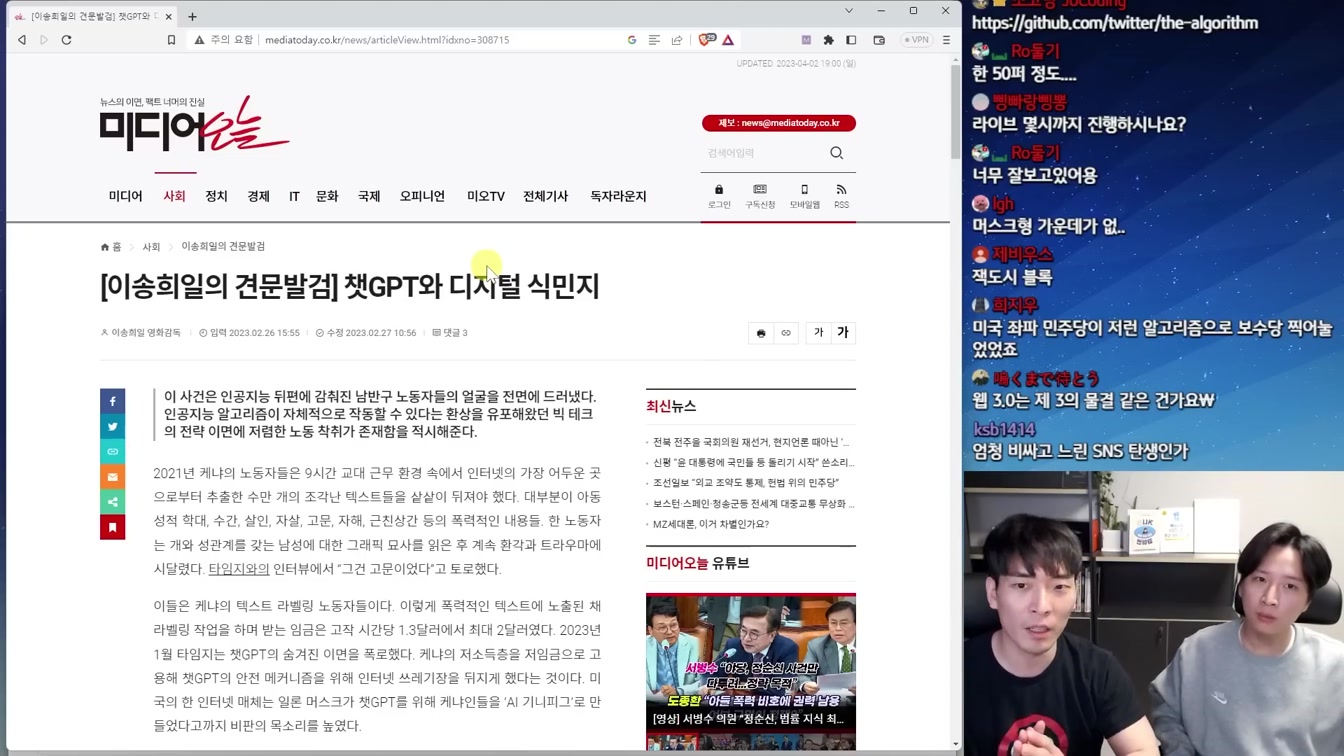Open Google translate icon in address bar

point(632,40)
